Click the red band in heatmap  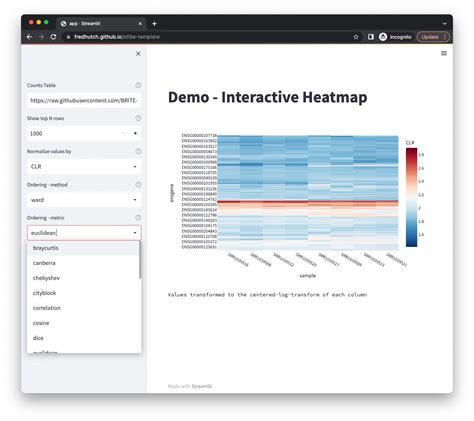[308, 202]
